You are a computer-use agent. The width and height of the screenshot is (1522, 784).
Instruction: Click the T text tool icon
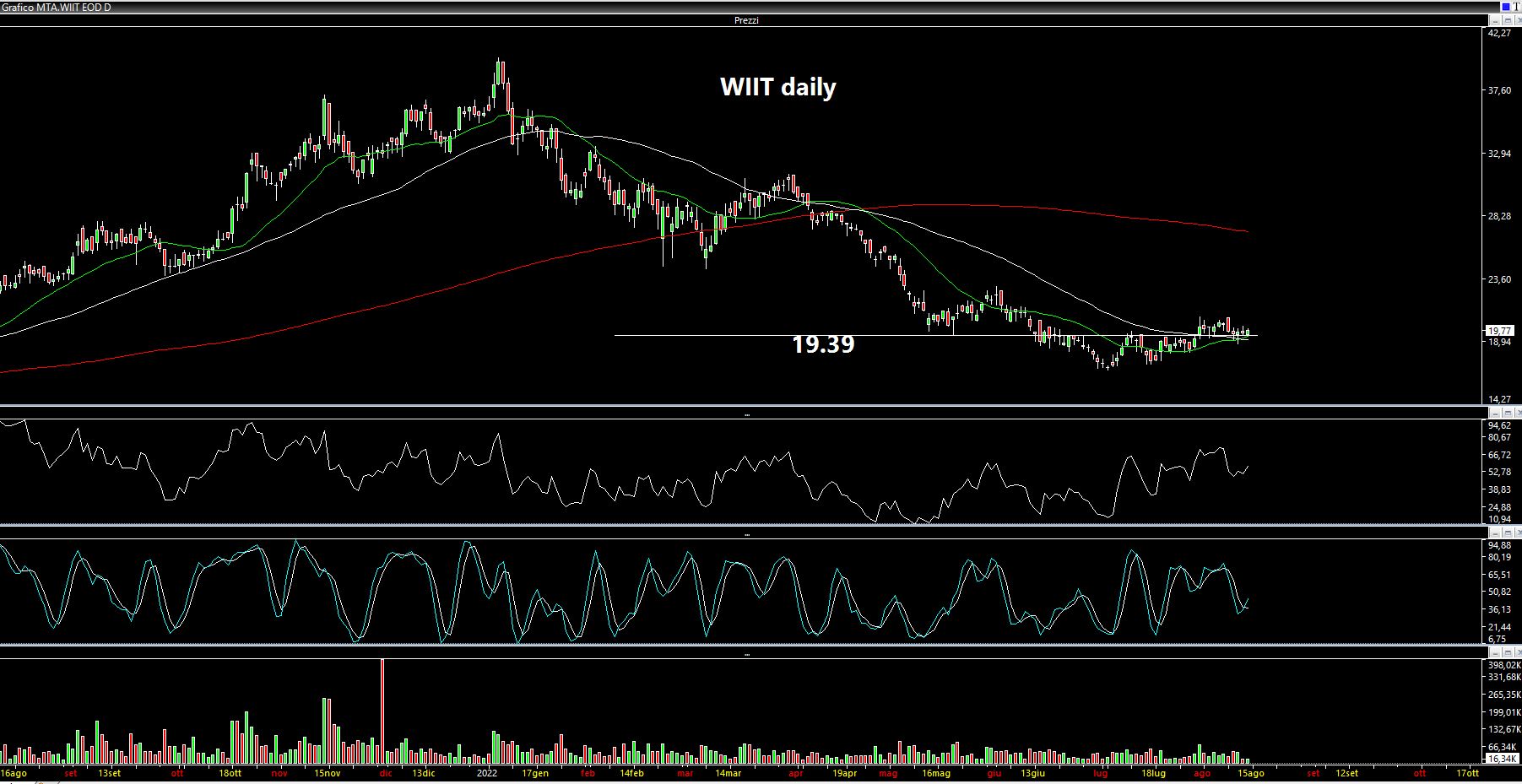coord(1515,7)
